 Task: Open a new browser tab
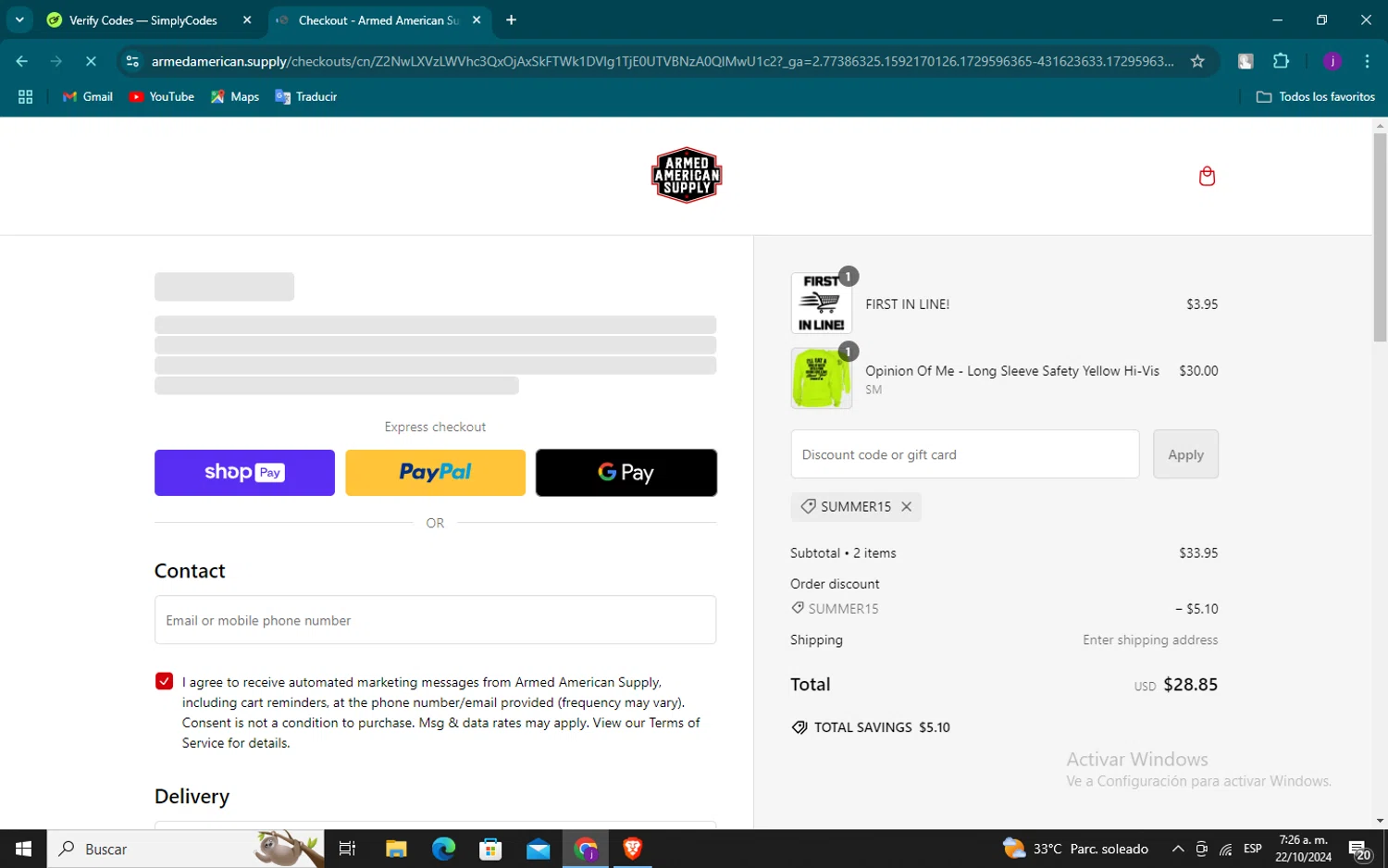[512, 20]
